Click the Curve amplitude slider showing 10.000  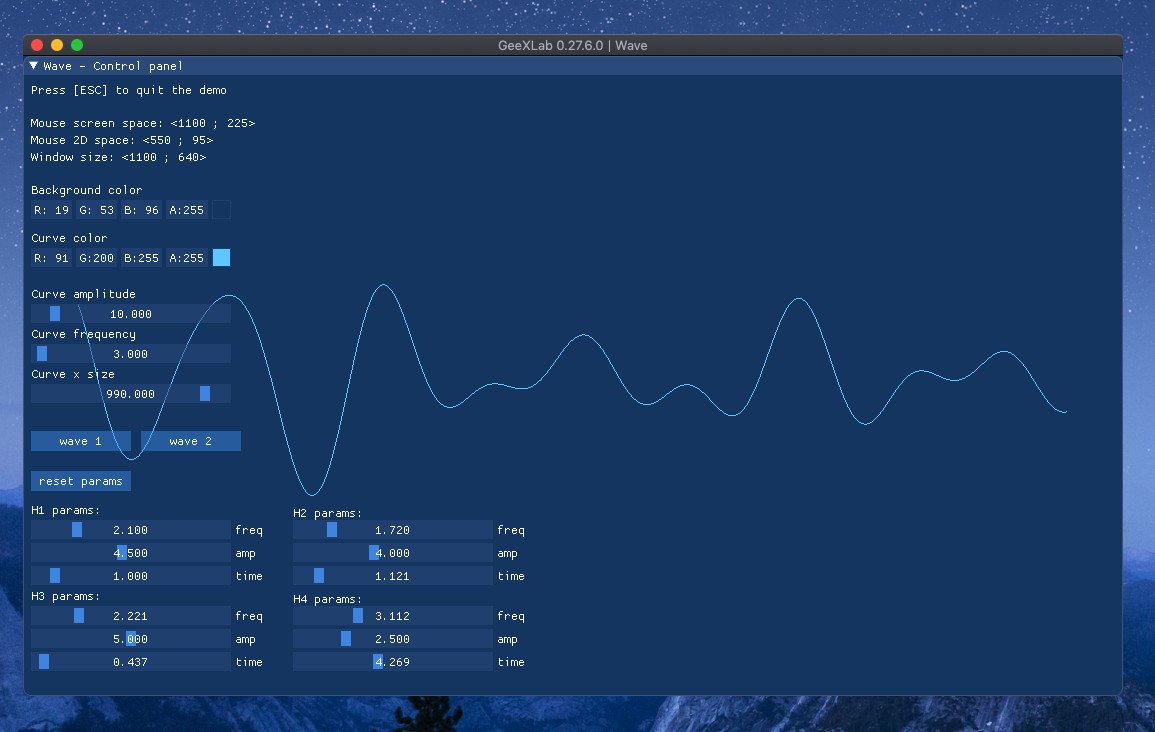coord(131,314)
